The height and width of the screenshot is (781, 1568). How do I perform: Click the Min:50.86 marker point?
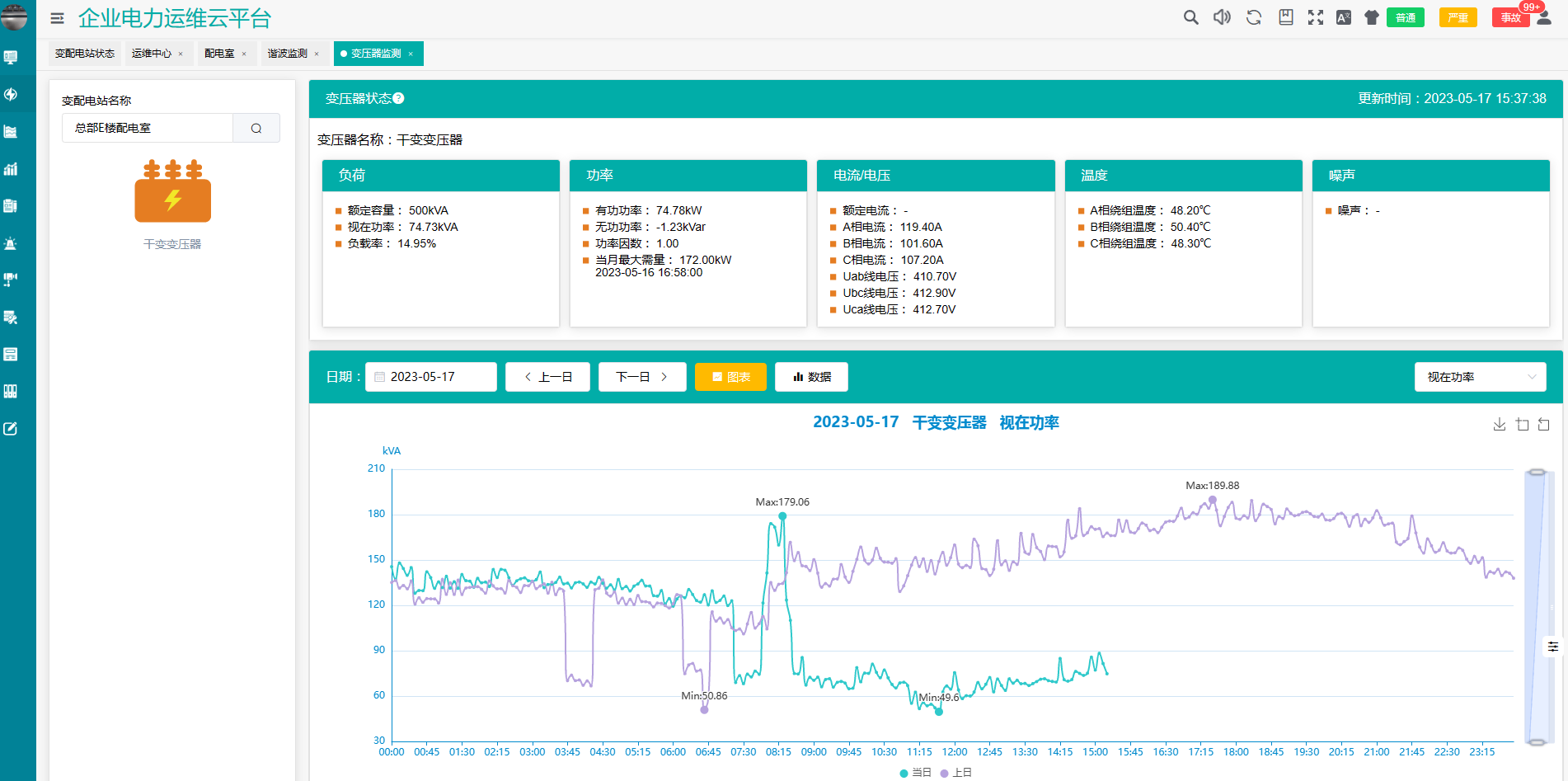(704, 709)
